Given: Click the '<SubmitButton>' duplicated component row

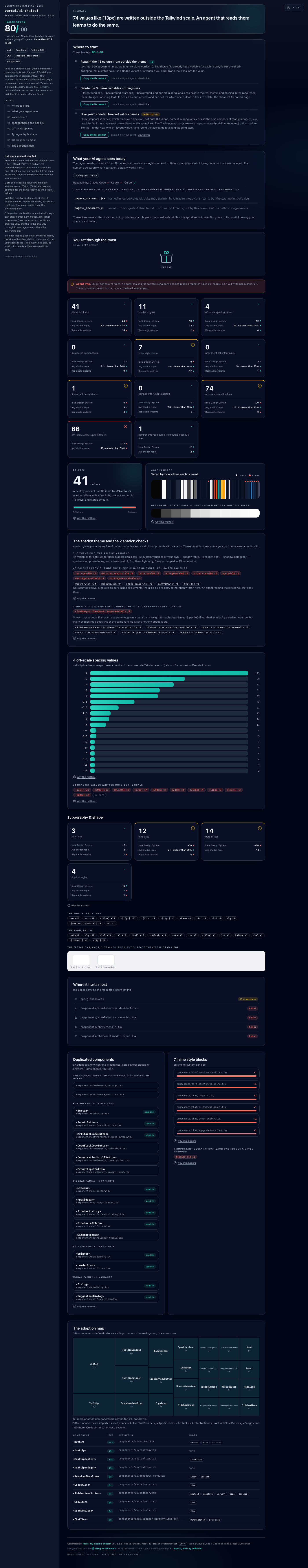Looking at the screenshot, I should (x=116, y=1124).
